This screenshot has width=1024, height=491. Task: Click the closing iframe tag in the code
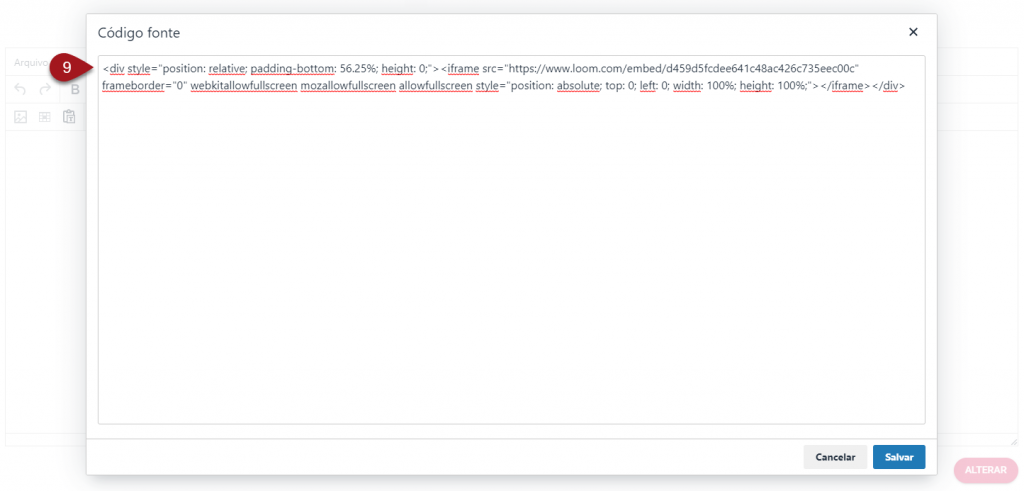[844, 86]
